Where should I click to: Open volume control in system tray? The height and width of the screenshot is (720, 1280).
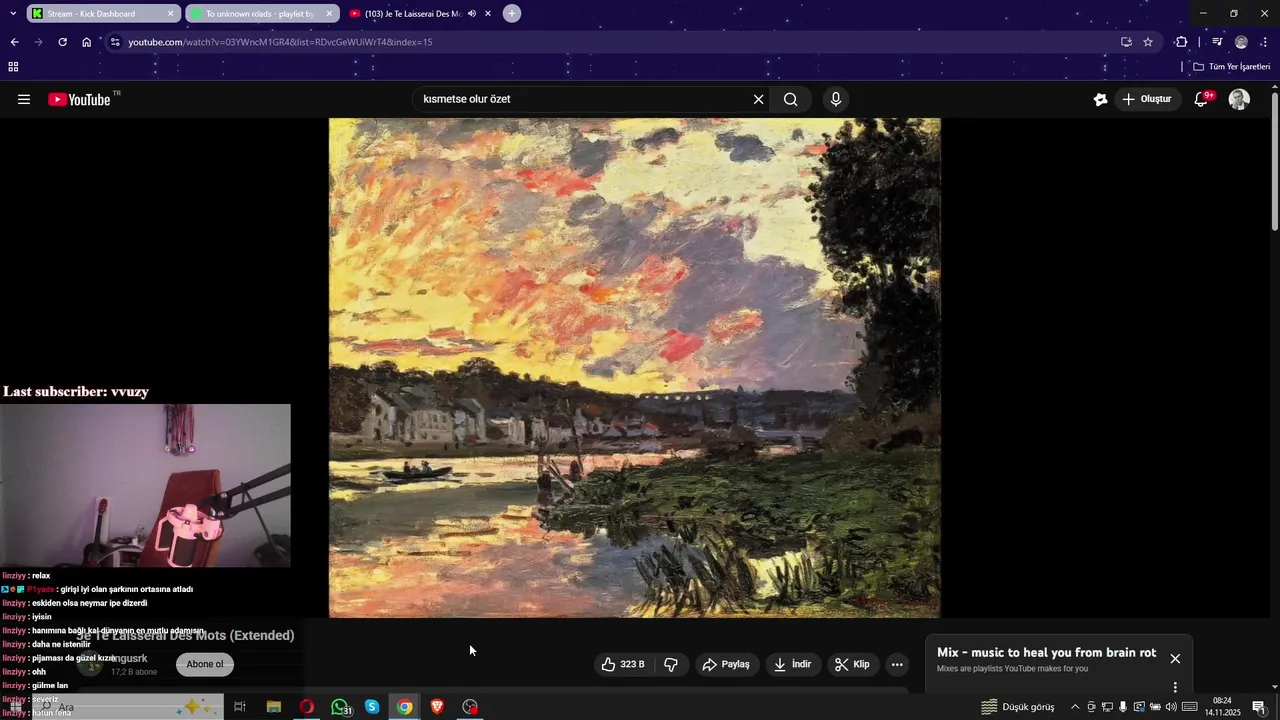point(1171,707)
